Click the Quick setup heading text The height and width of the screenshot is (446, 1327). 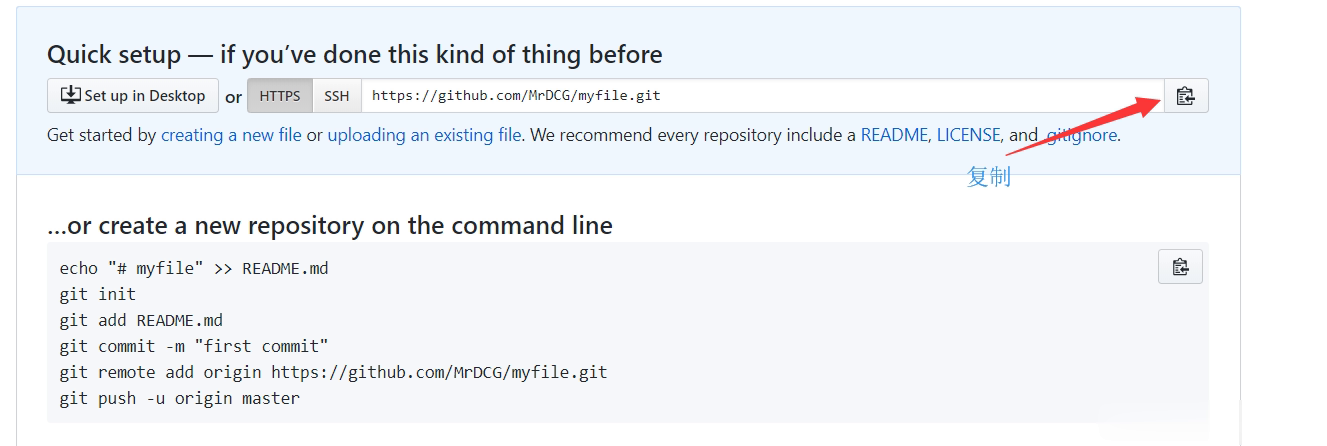355,54
